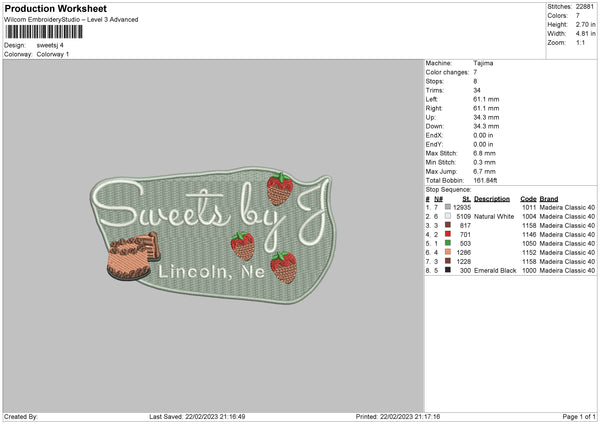The image size is (600, 424).
Task: Click the colorway value 'Colorway 1'
Action: (53, 54)
